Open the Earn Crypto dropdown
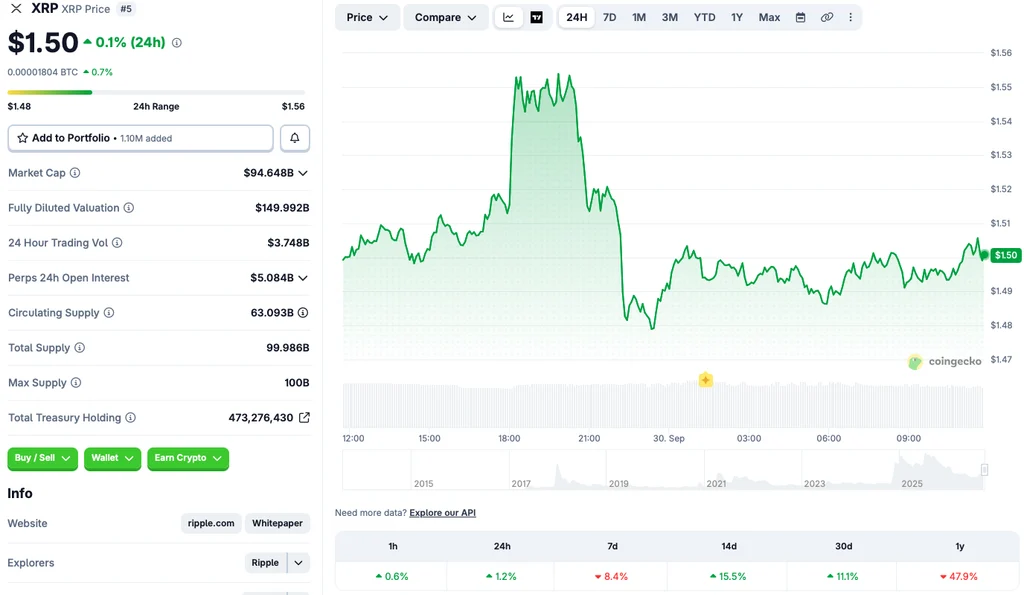The height and width of the screenshot is (595, 1024). (x=188, y=458)
